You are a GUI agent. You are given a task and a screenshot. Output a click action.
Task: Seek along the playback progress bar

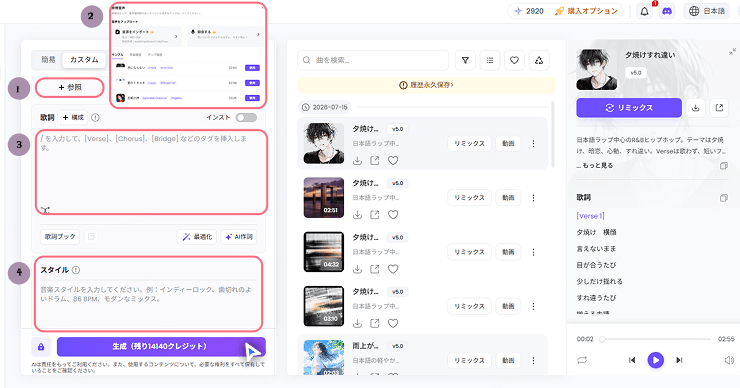pos(656,339)
